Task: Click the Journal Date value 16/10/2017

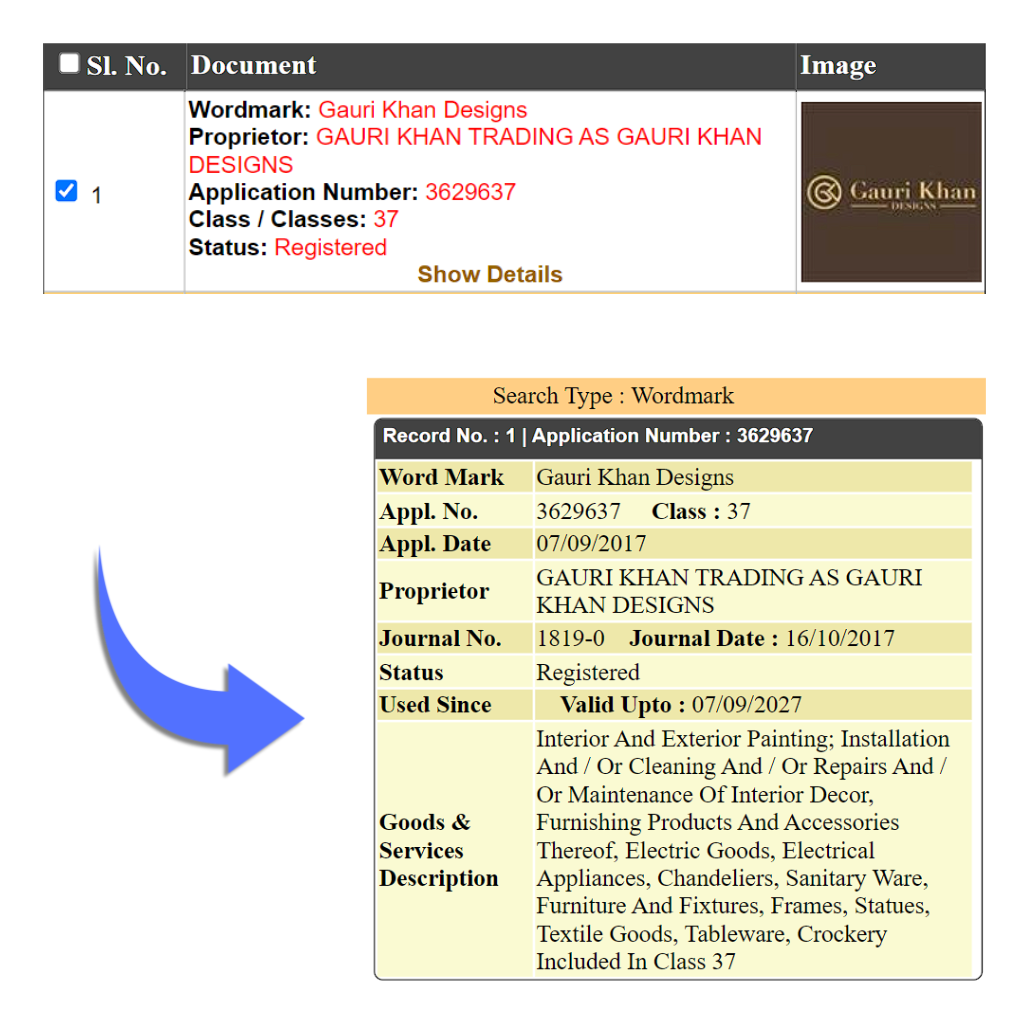Action: 840,638
